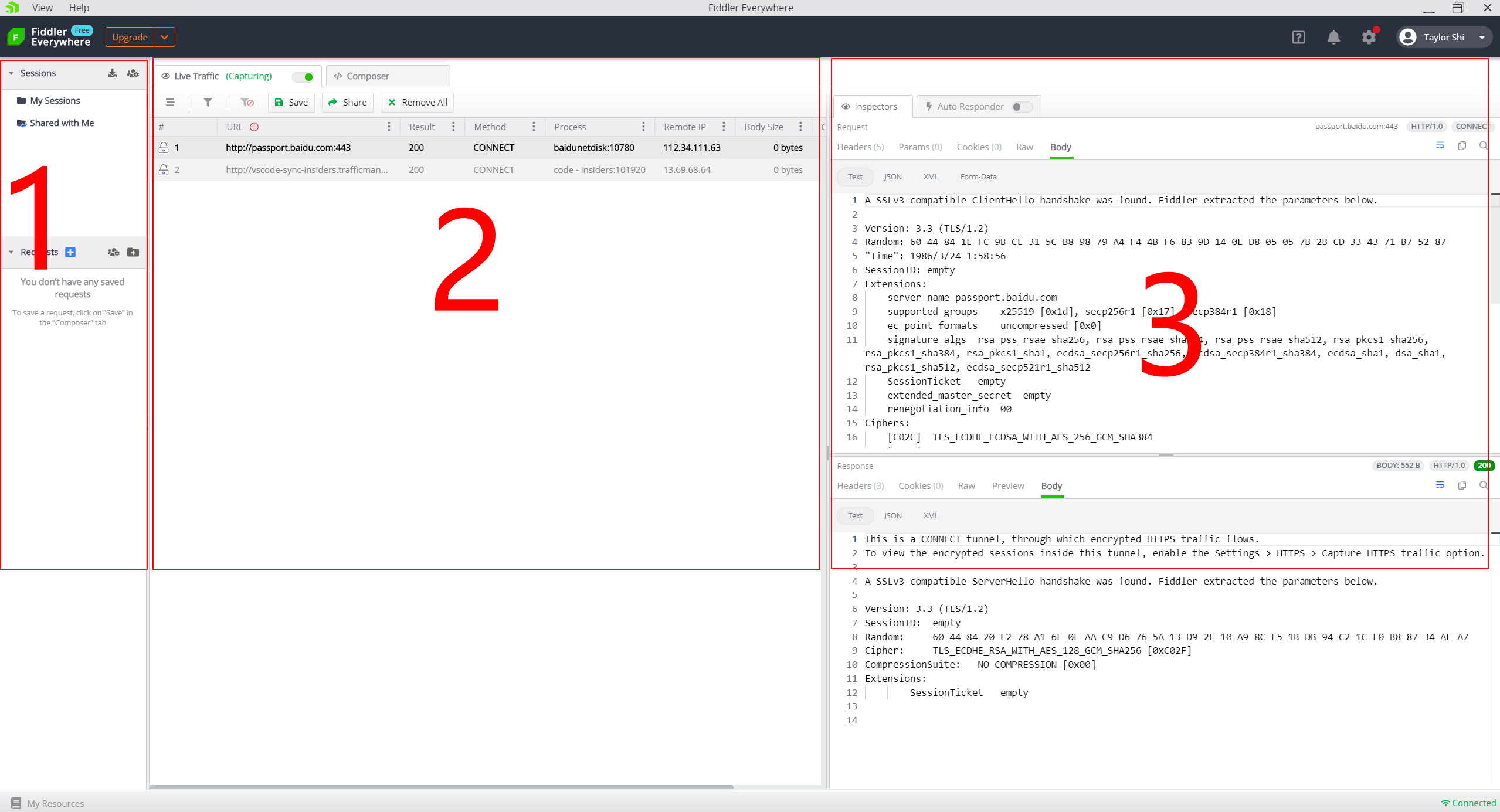This screenshot has height=812, width=1500.
Task: Toggle word wrap in response body
Action: tap(1440, 485)
